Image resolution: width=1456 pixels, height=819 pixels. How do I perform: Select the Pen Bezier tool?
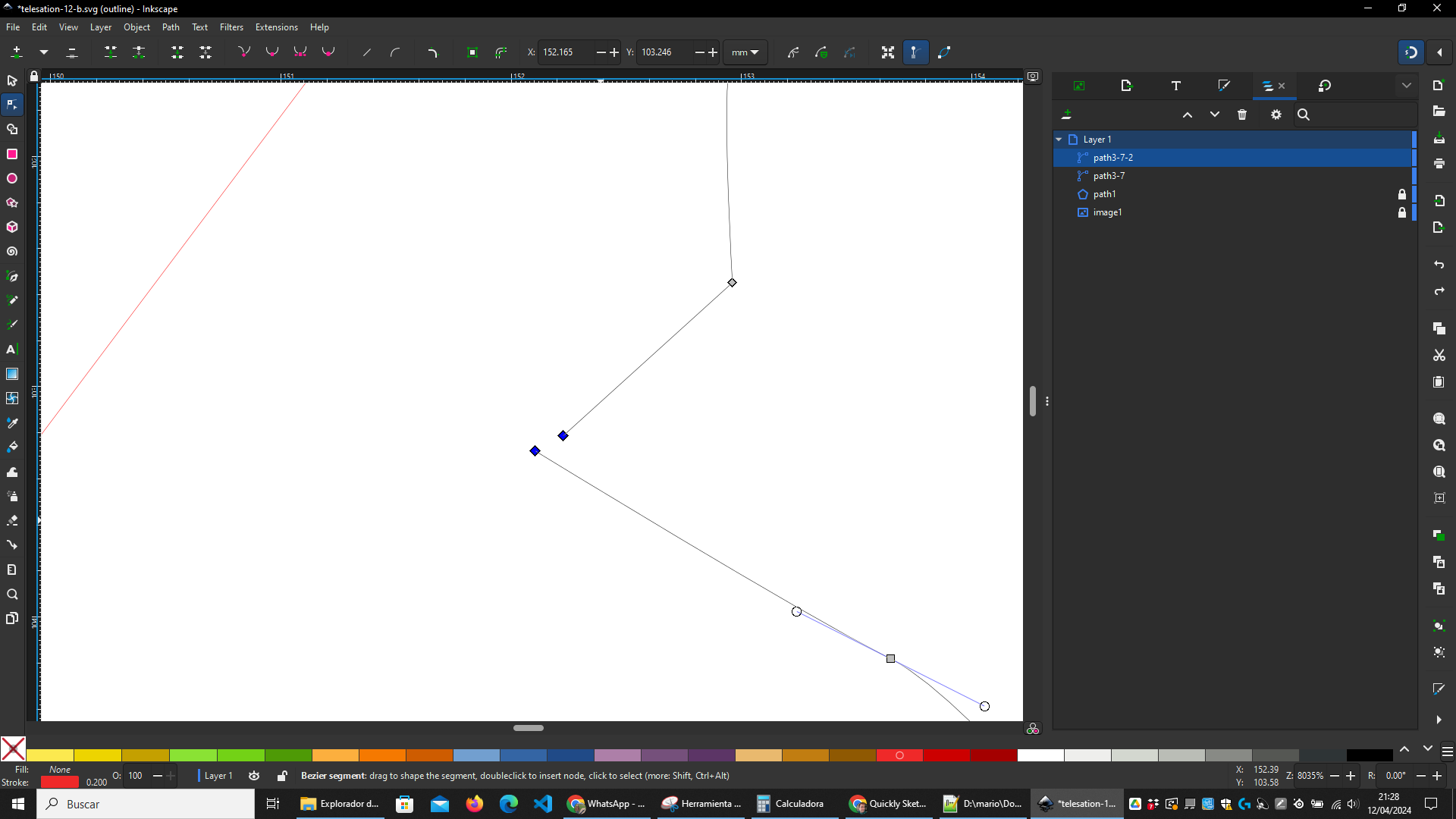[12, 276]
